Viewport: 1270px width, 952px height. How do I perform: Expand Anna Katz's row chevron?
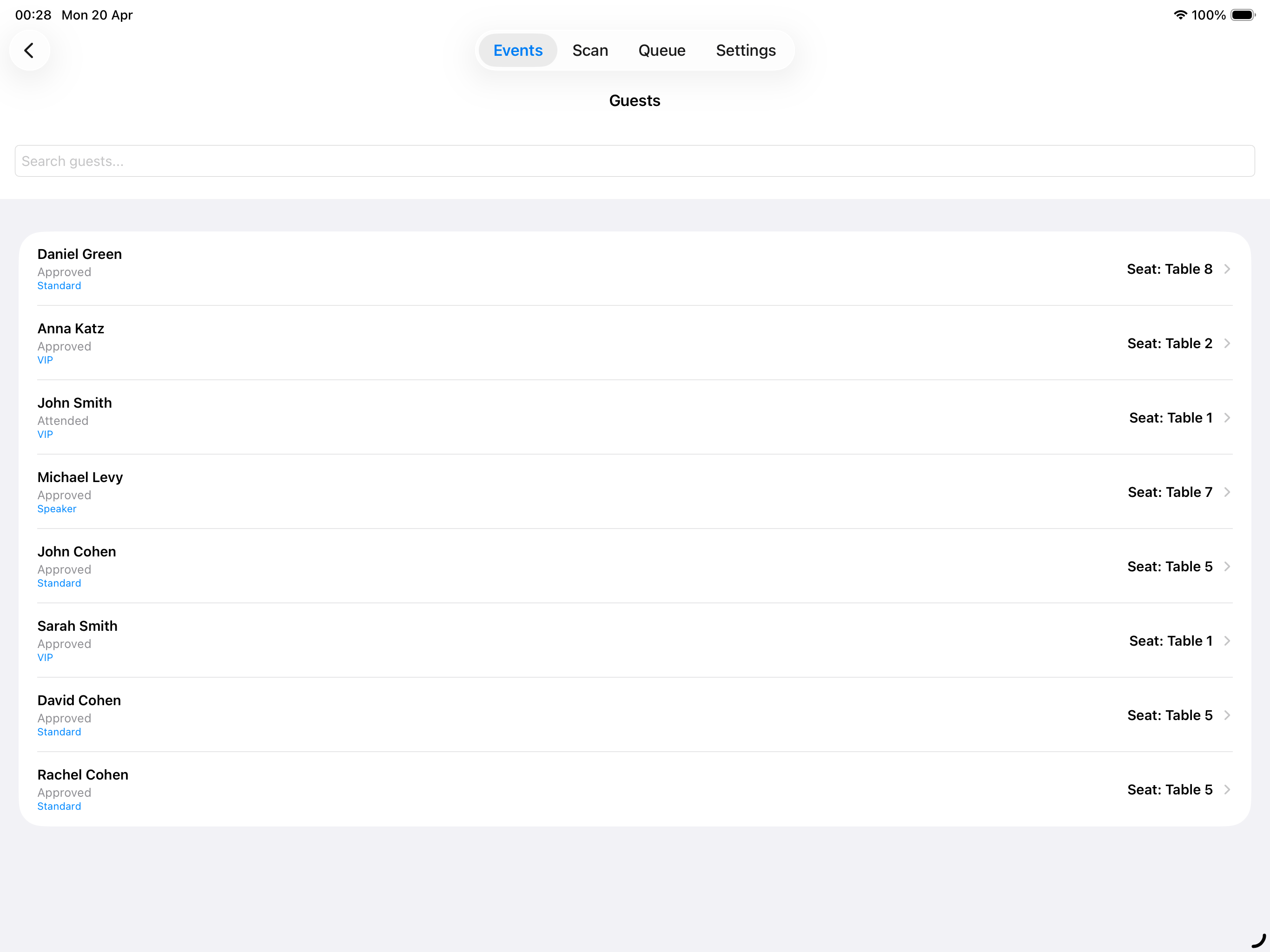(x=1226, y=344)
